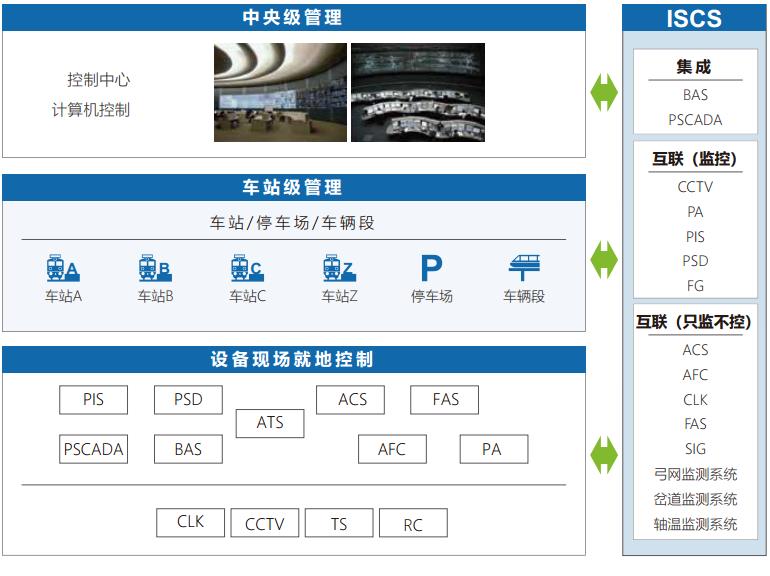The height and width of the screenshot is (576, 770).
Task: Select the AFC device box
Action: click(392, 449)
